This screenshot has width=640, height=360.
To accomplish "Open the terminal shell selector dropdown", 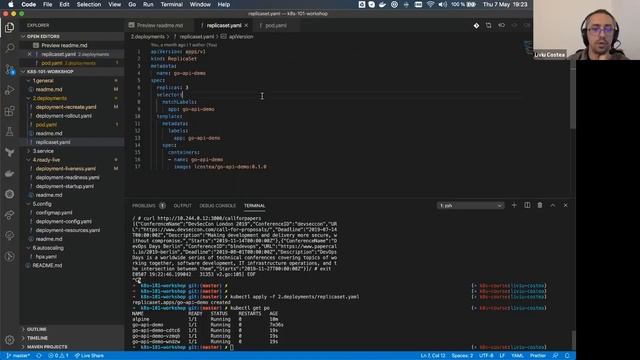I will coord(470,205).
